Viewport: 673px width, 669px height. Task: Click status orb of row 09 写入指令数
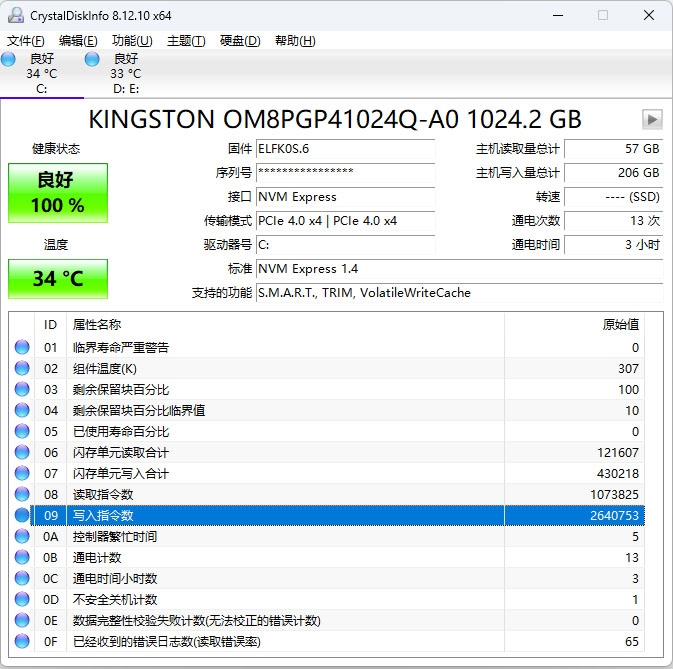tap(22, 515)
